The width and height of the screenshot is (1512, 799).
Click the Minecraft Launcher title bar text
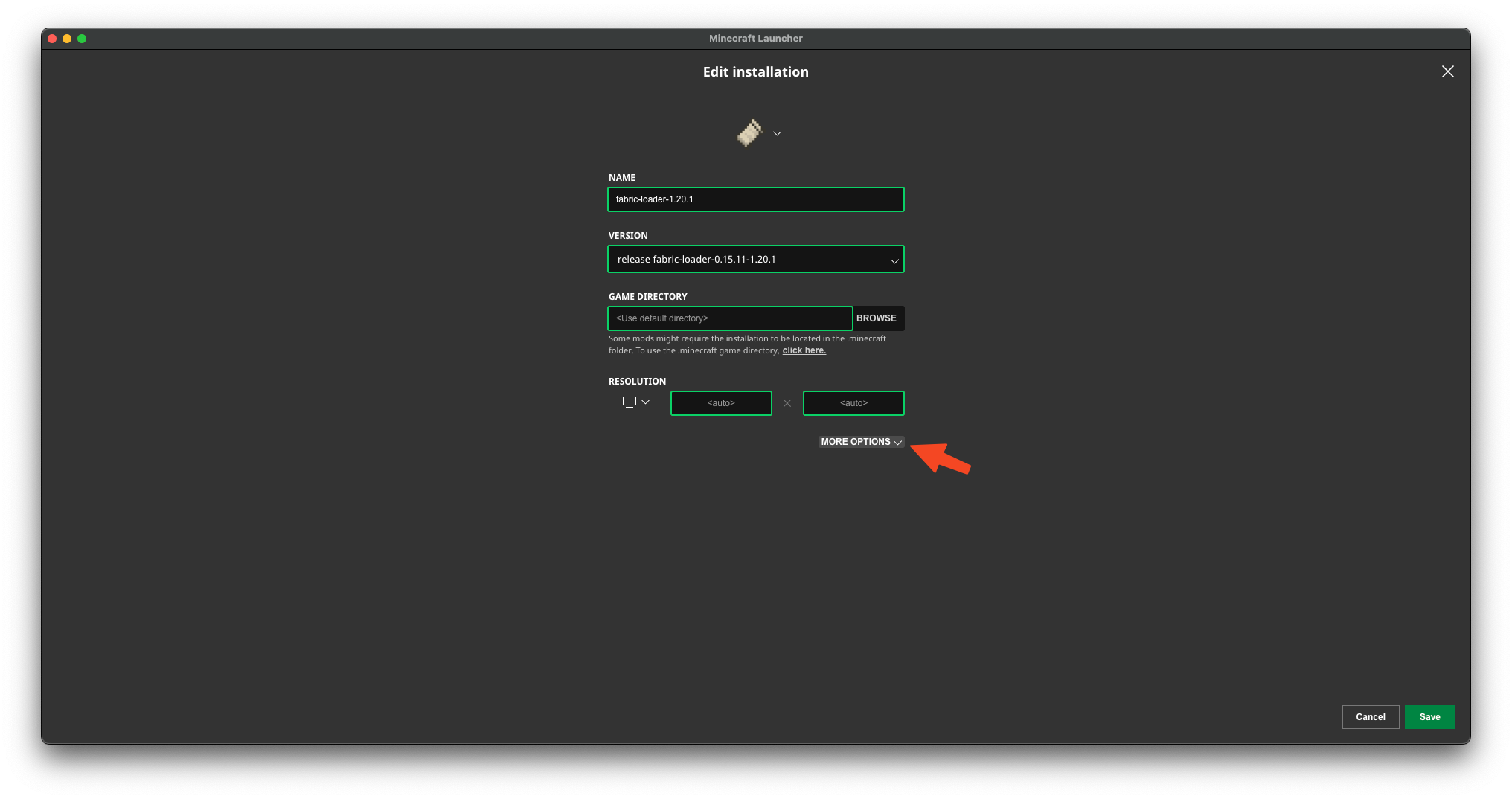(755, 39)
